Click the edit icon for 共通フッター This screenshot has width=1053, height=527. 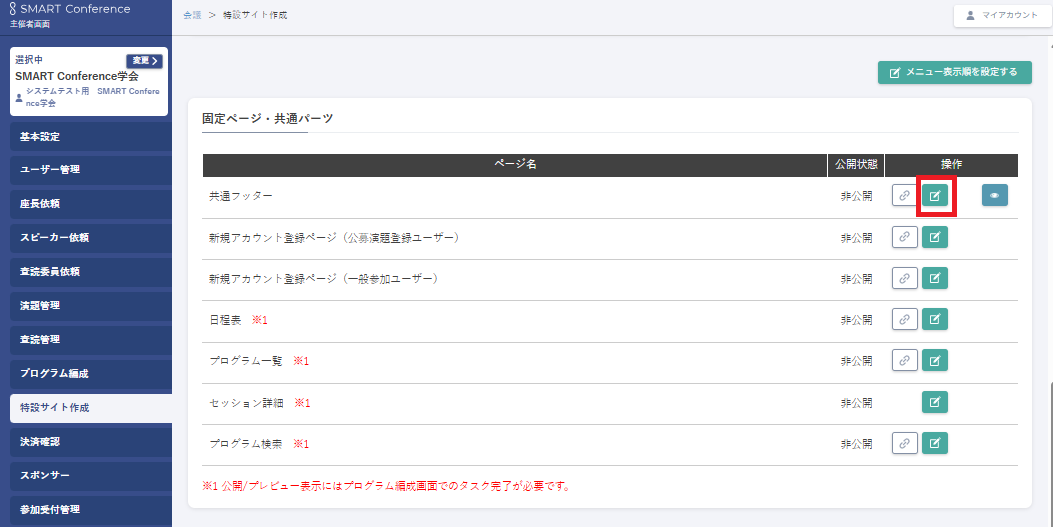[x=934, y=196]
